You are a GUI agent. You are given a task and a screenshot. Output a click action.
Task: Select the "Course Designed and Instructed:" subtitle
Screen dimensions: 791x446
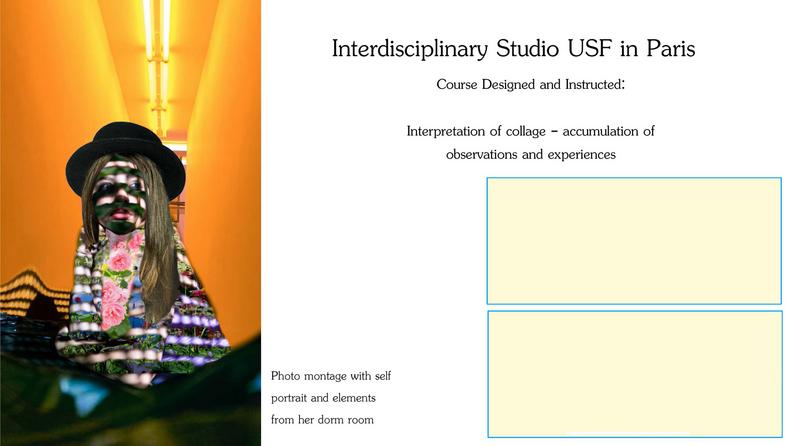point(531,84)
